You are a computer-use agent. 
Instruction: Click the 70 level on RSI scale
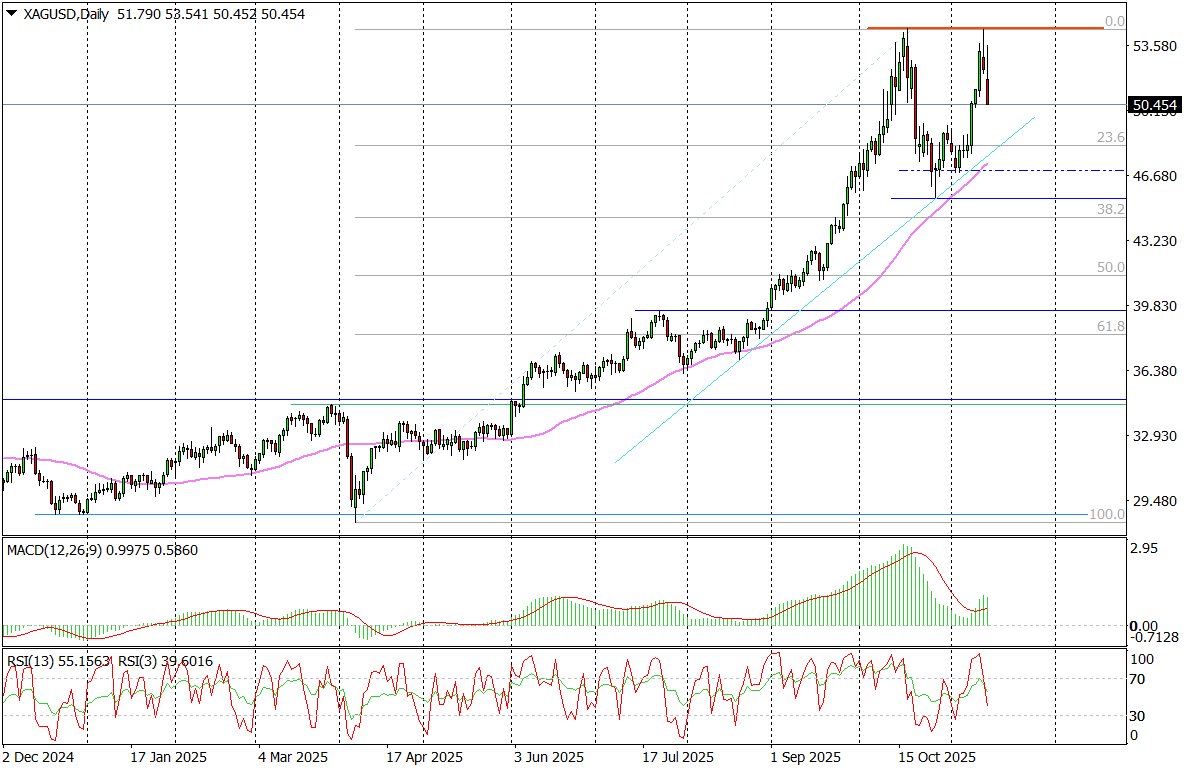click(x=1138, y=679)
